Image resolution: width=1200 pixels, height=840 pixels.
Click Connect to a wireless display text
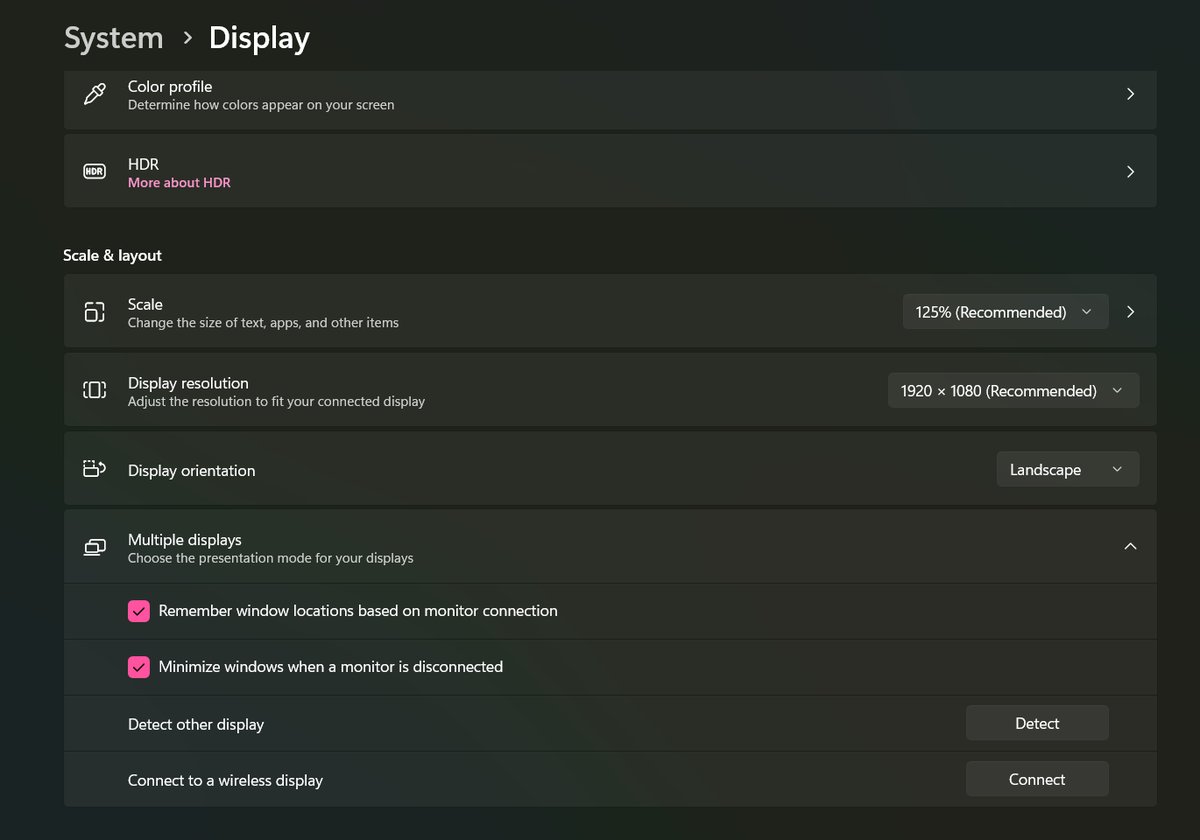(x=225, y=780)
